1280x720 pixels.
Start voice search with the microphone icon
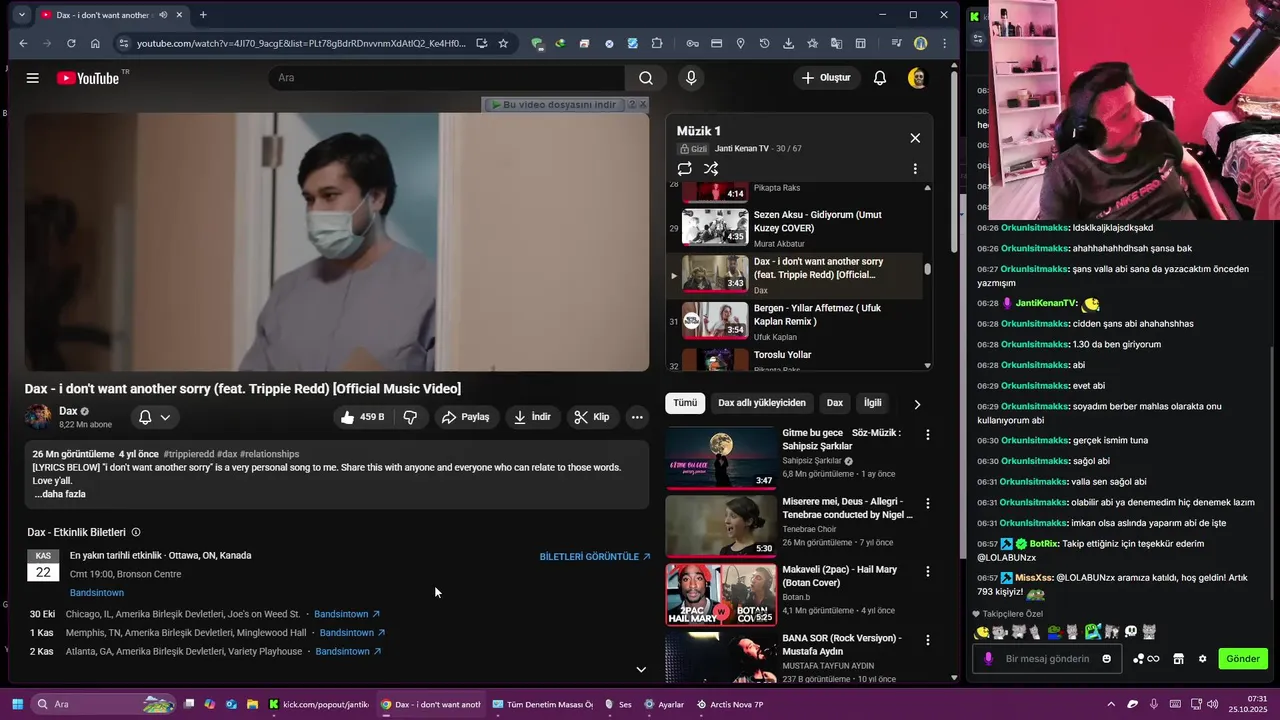691,78
